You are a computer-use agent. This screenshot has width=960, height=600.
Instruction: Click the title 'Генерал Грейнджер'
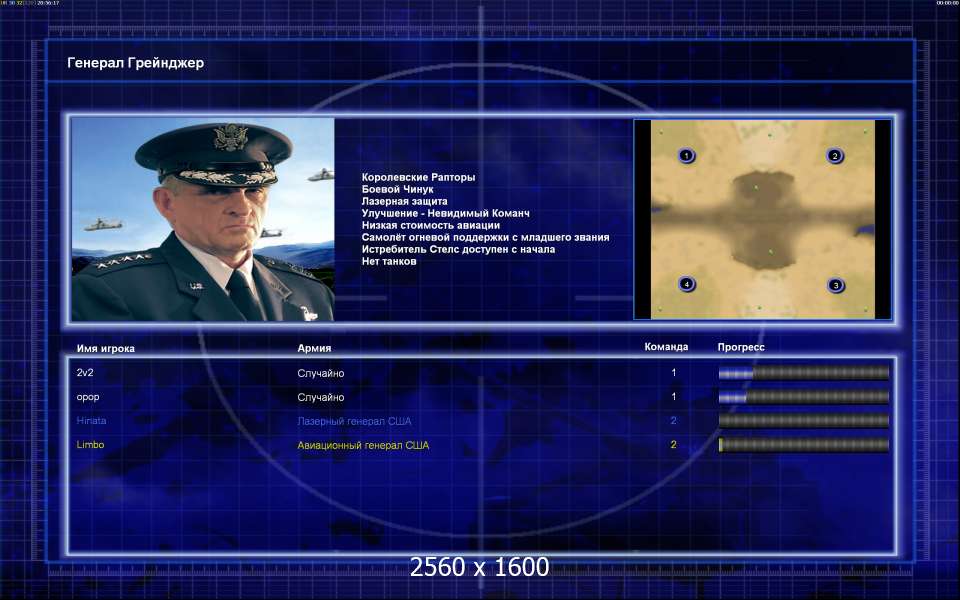tap(135, 63)
